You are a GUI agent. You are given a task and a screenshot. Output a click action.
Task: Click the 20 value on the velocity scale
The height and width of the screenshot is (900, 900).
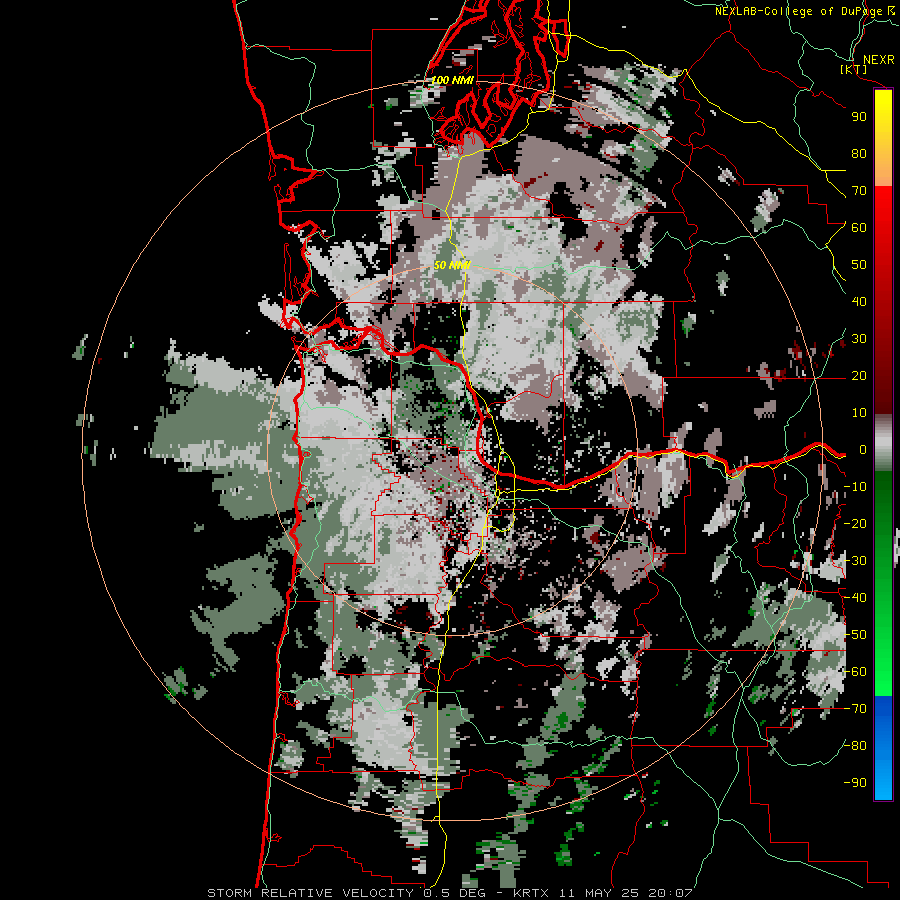859,376
